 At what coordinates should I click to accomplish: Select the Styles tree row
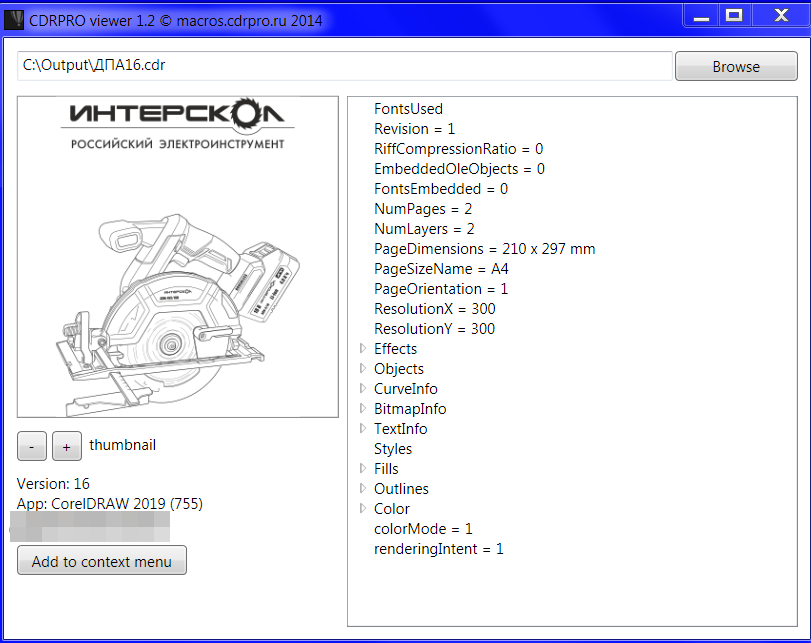pyautogui.click(x=393, y=448)
